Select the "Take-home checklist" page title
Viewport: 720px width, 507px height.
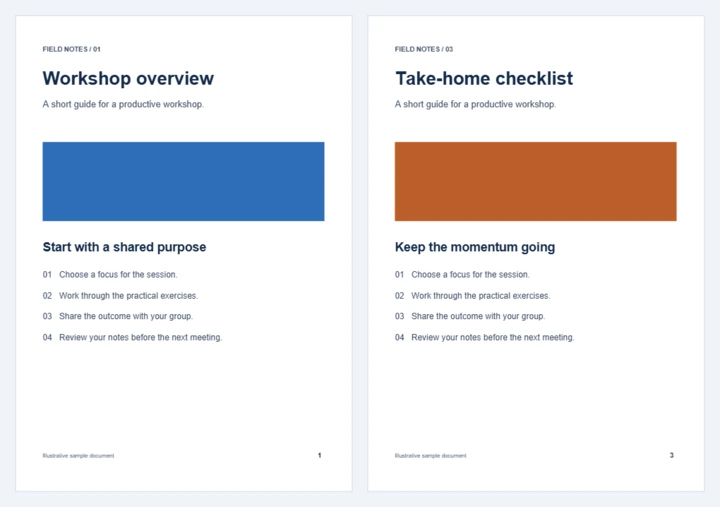tap(484, 79)
